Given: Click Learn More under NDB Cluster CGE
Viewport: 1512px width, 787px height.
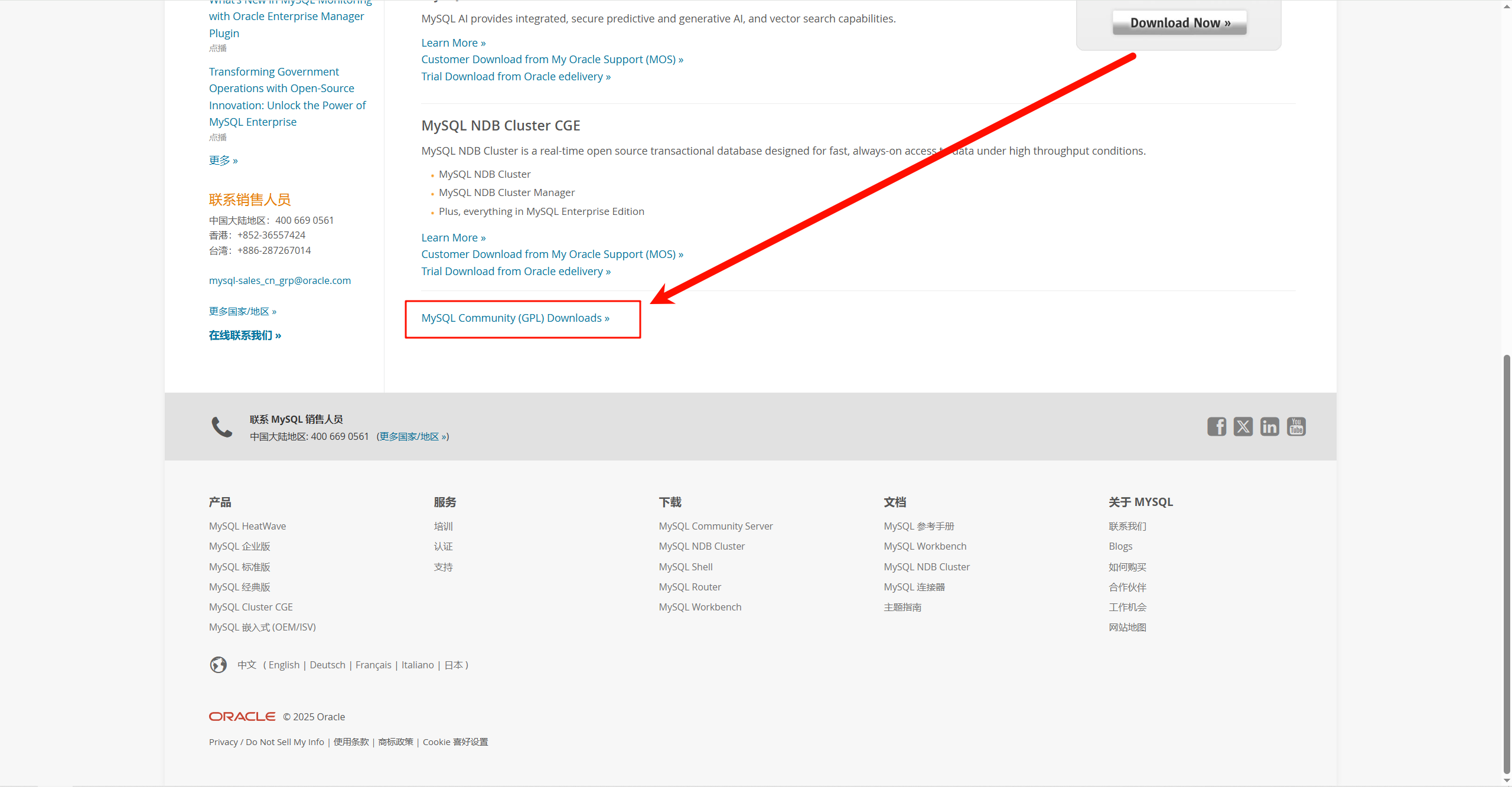Looking at the screenshot, I should 453,237.
